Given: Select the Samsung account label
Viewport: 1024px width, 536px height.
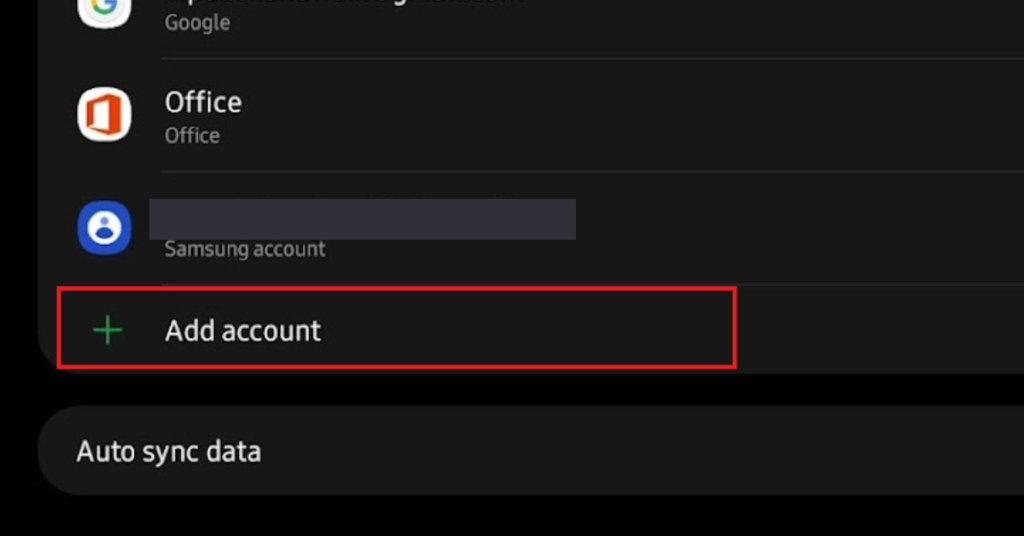Looking at the screenshot, I should 245,249.
